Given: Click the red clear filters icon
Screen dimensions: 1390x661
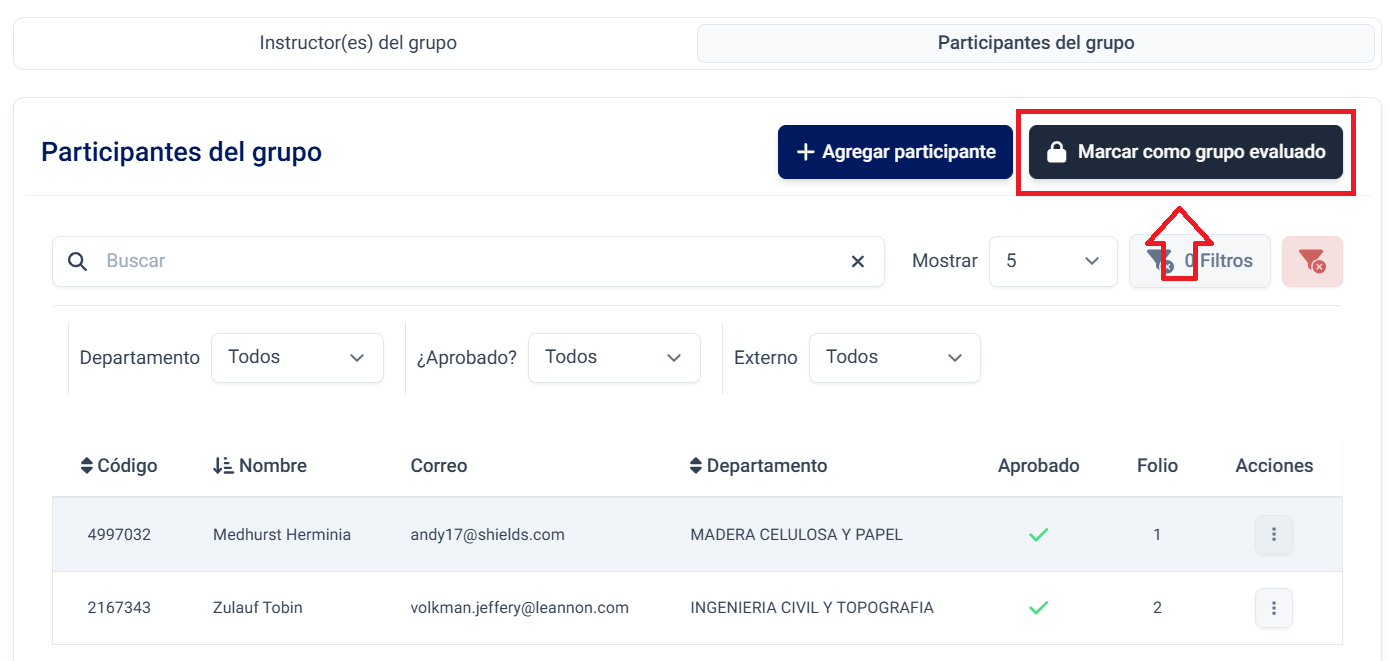Looking at the screenshot, I should coord(1312,261).
